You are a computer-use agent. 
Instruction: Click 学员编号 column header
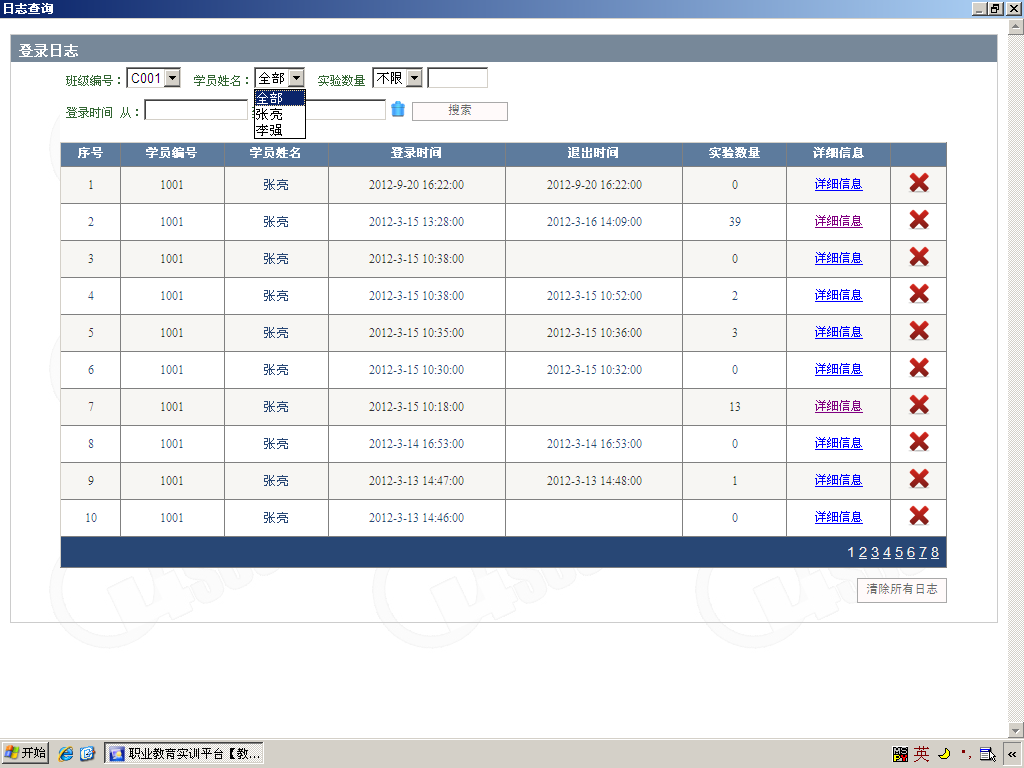pos(172,153)
